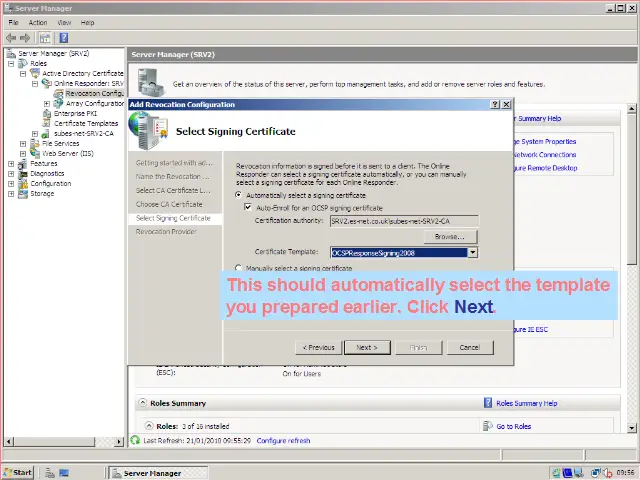Viewport: 640px width, 480px height.
Task: Click the Storage node icon
Action: tap(23, 193)
